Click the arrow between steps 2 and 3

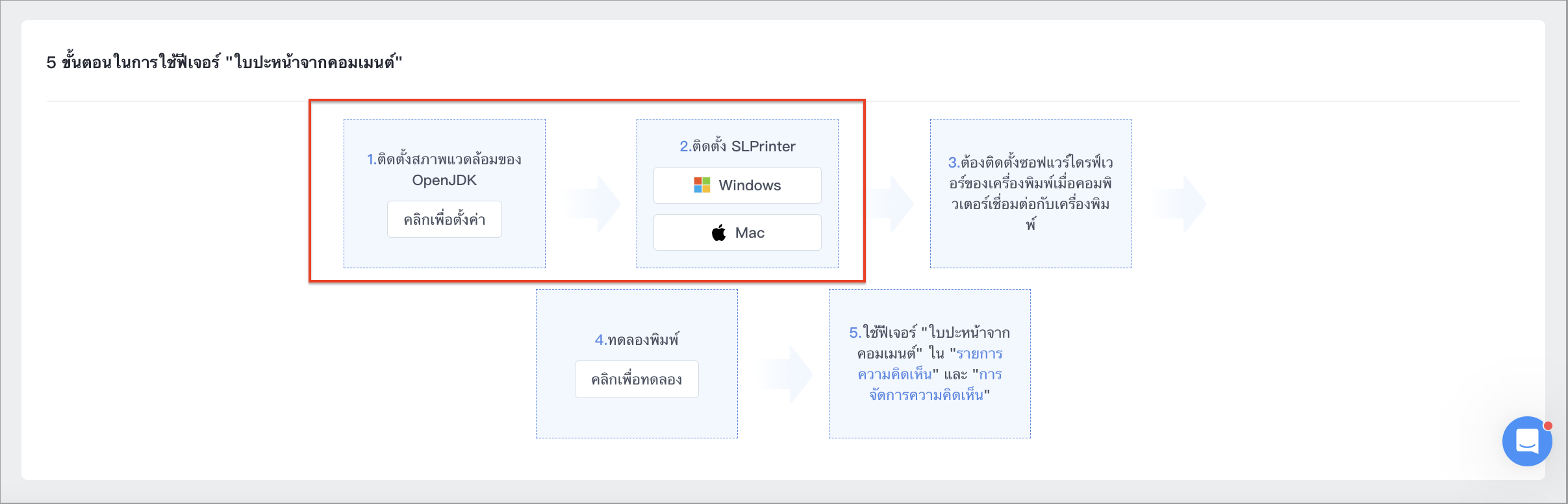pyautogui.click(x=891, y=204)
